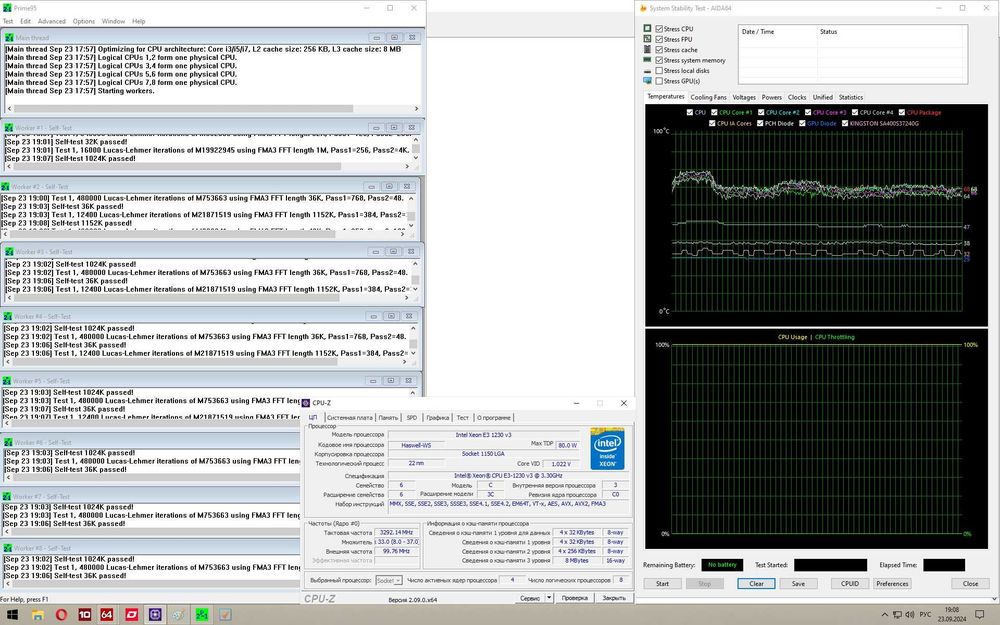Click the Stress local disks drive icon
Viewport: 1000px width, 625px height.
tap(647, 71)
